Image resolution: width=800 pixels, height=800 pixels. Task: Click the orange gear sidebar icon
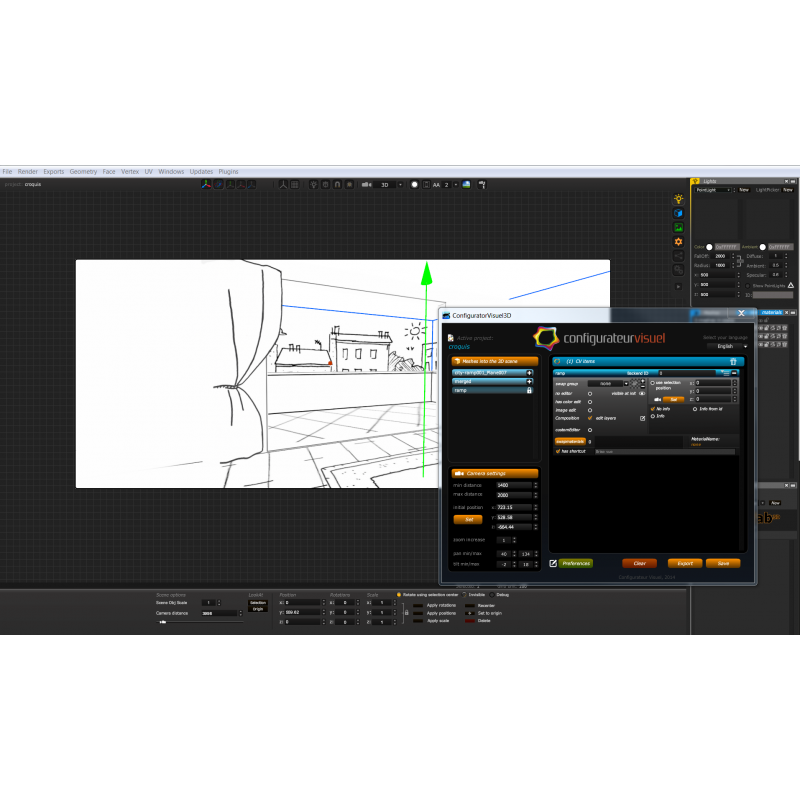tap(678, 242)
